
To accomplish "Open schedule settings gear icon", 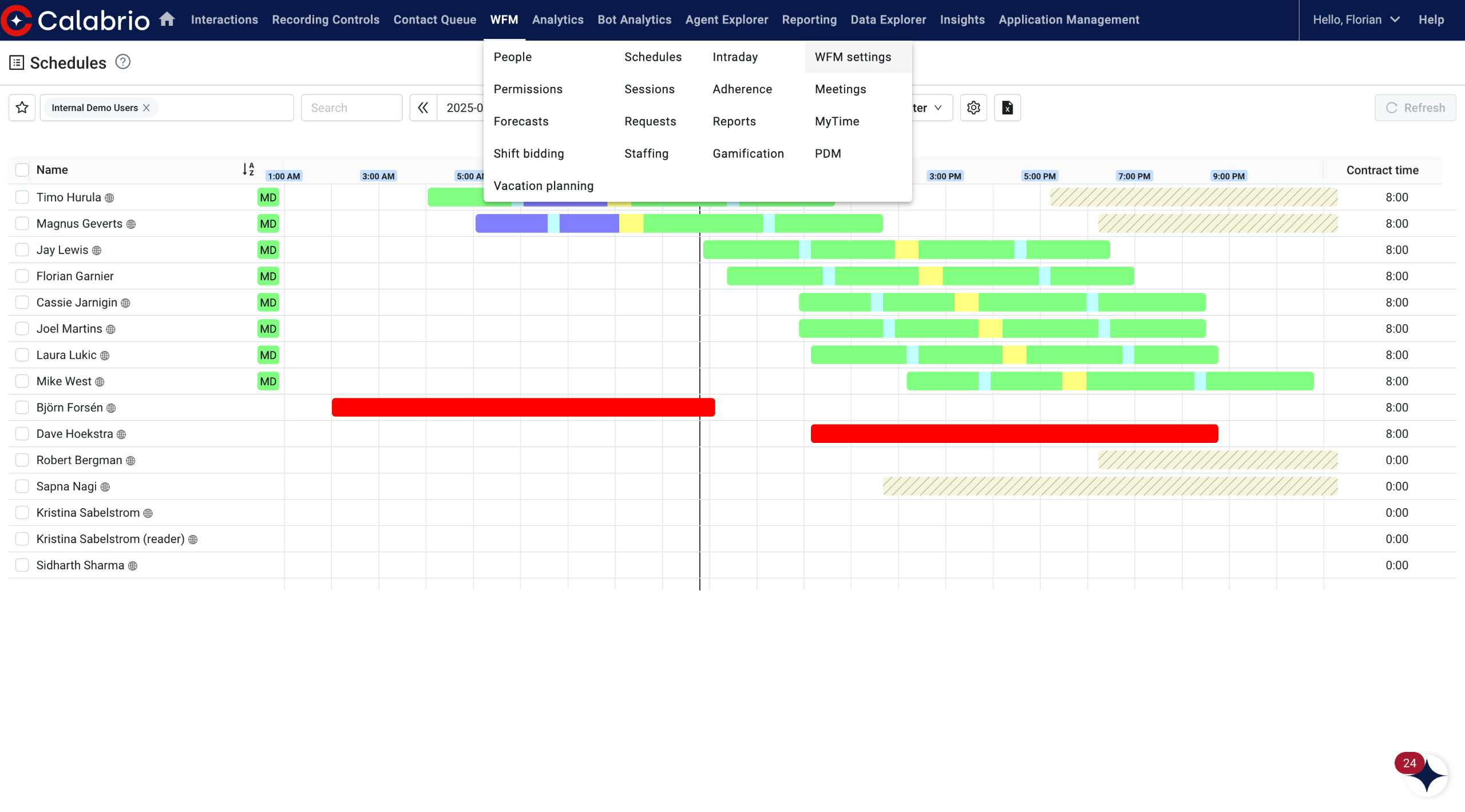I will pos(973,108).
